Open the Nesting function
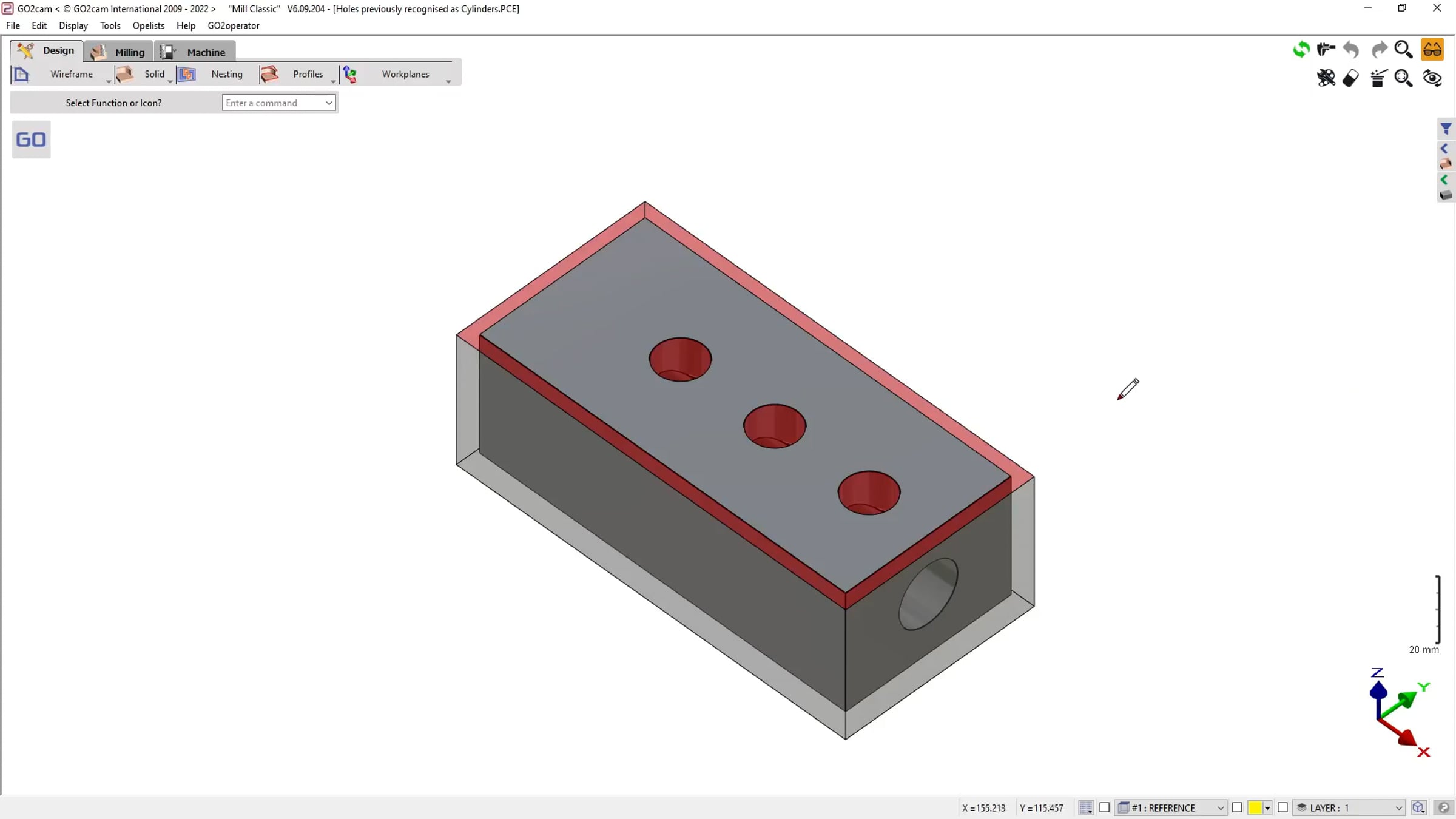 click(227, 74)
